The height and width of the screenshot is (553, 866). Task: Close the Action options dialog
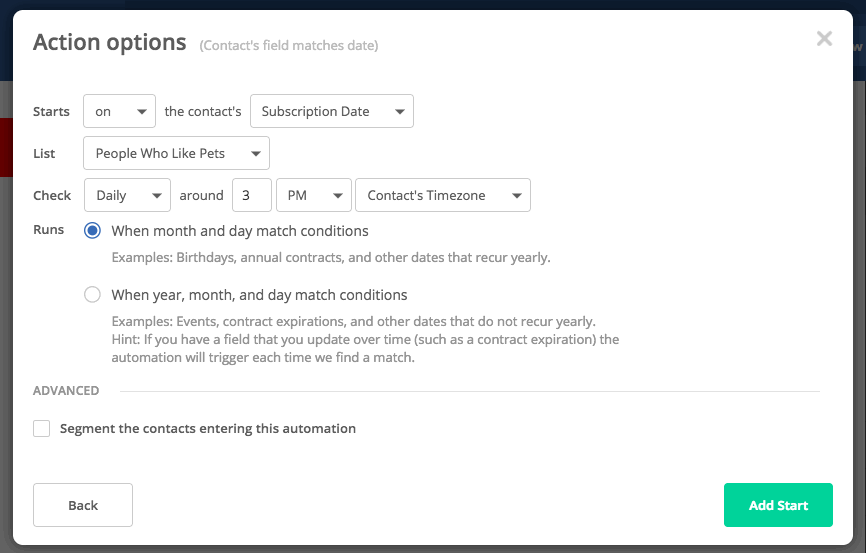click(x=824, y=39)
